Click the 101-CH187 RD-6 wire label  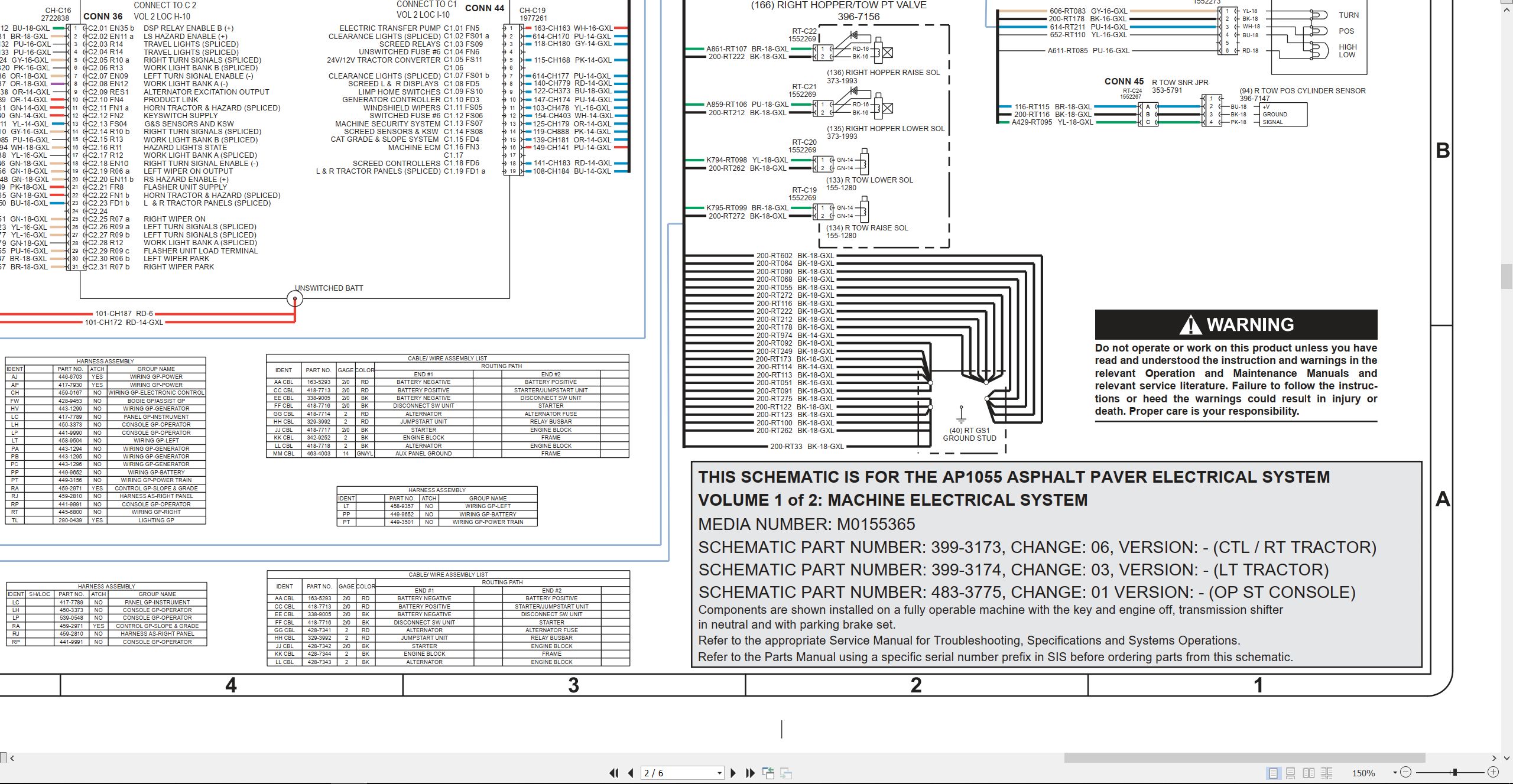coord(124,314)
